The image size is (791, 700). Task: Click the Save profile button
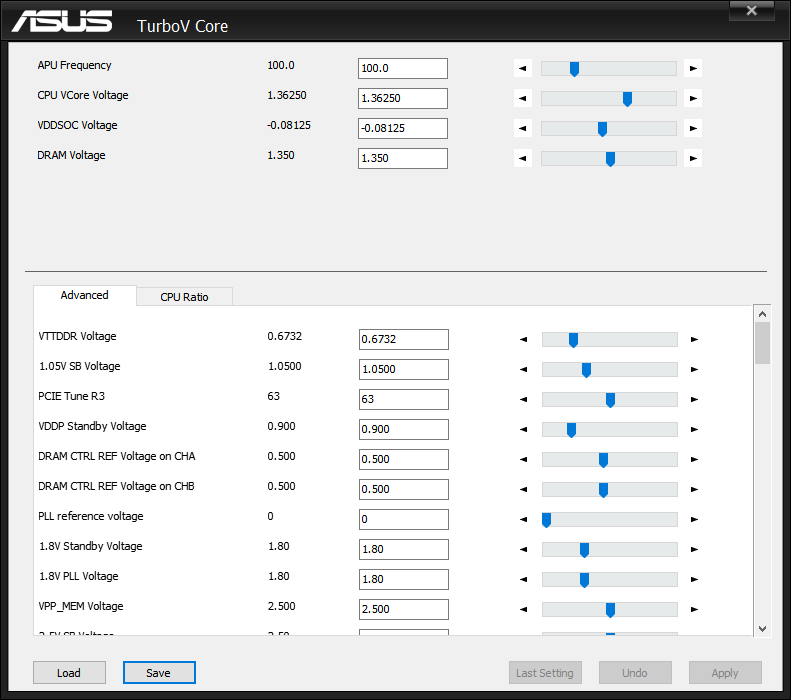(x=159, y=673)
